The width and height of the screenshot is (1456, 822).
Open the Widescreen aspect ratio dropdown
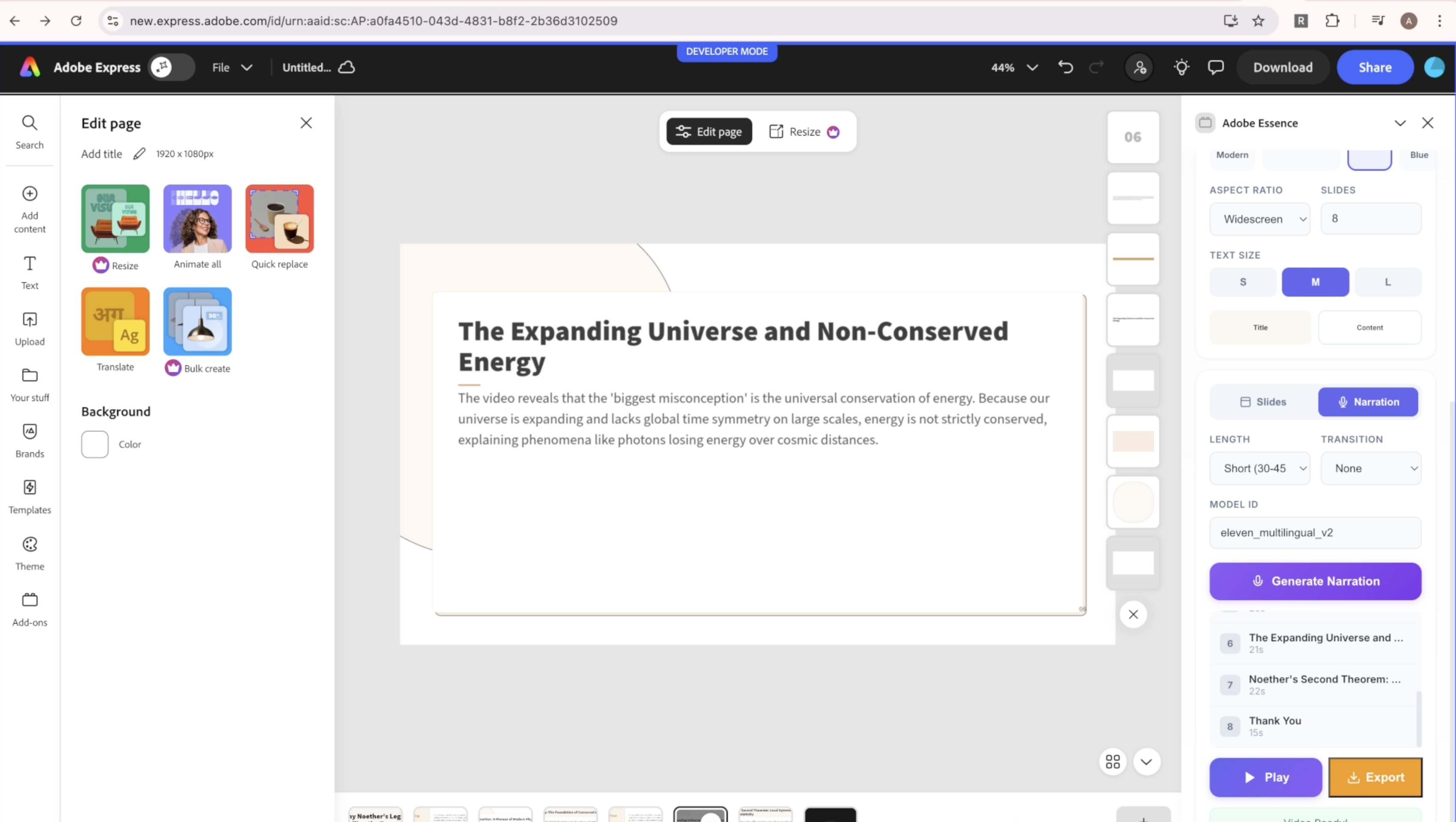(x=1259, y=219)
